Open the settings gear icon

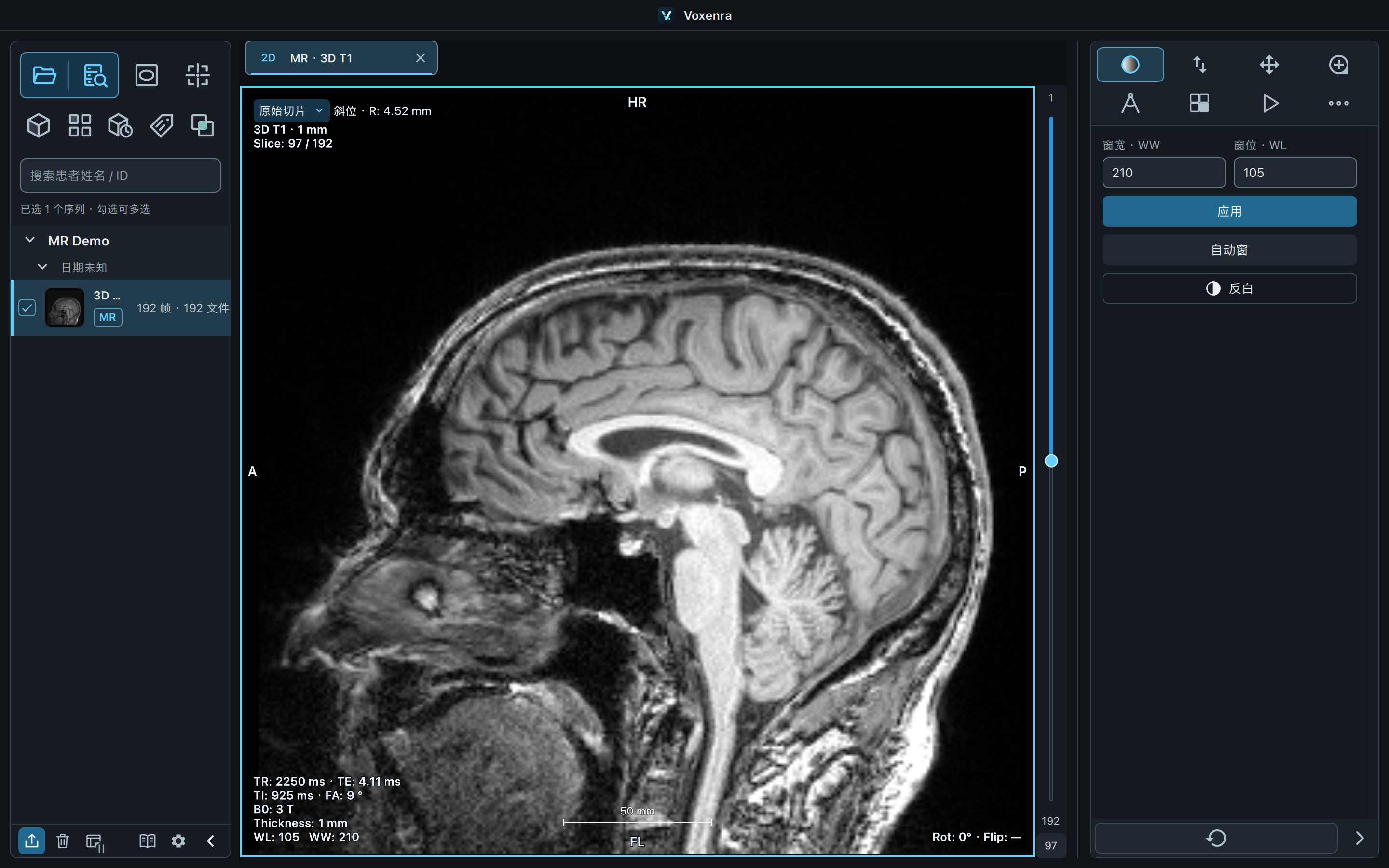178,841
